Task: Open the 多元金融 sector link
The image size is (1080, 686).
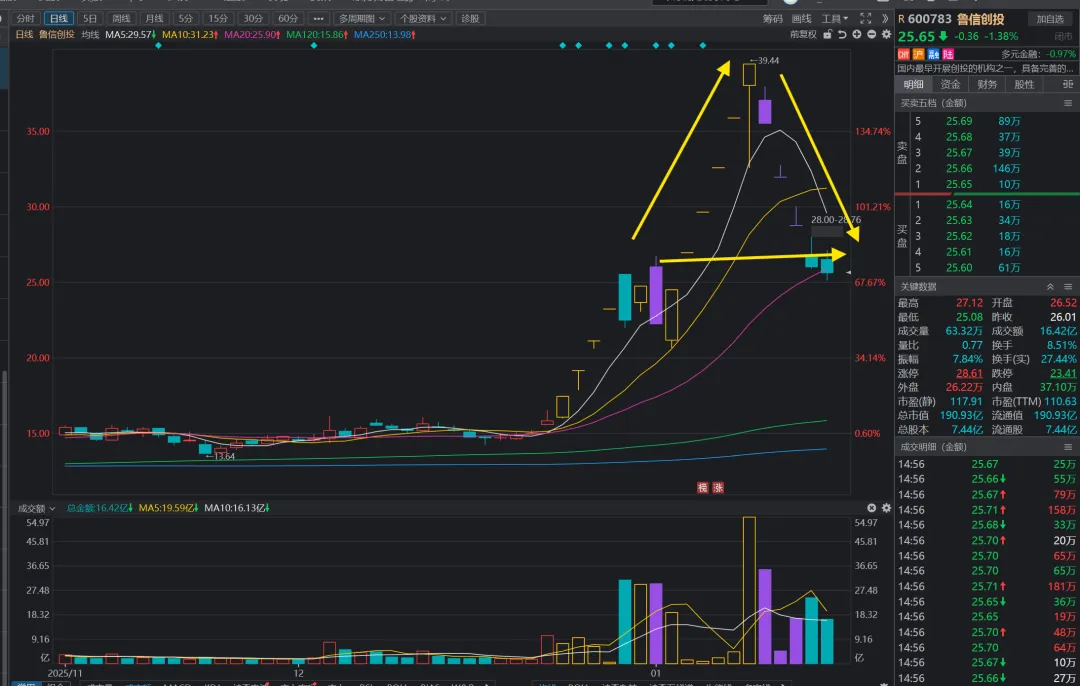Action: tap(1020, 54)
